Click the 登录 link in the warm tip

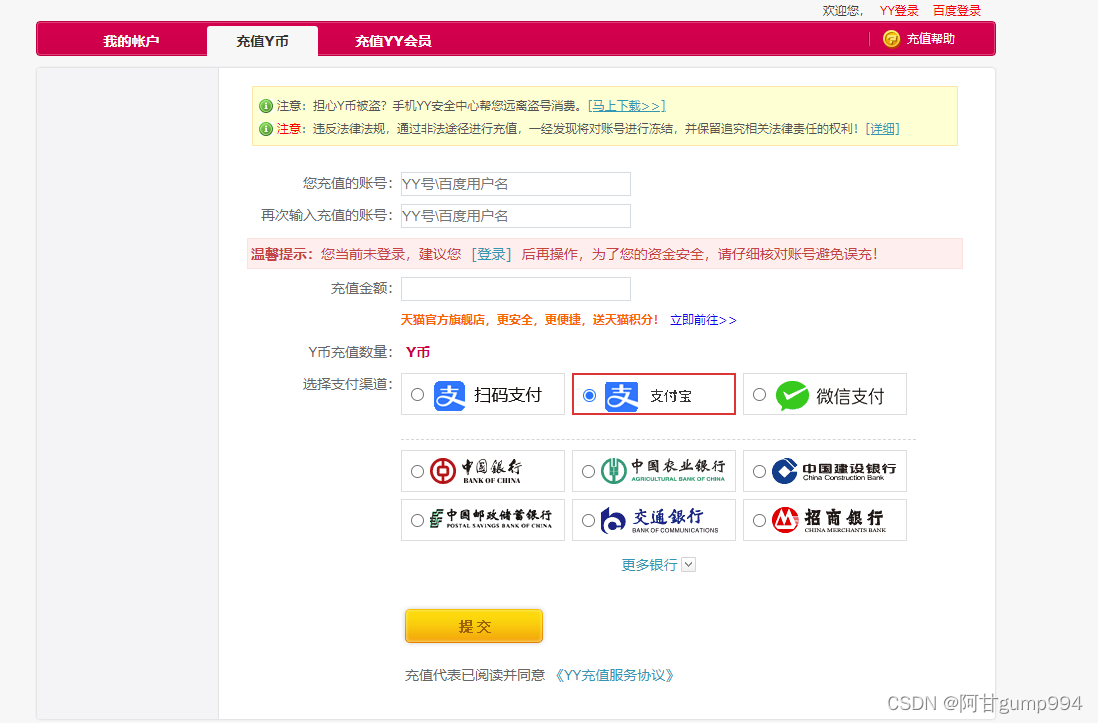[492, 254]
